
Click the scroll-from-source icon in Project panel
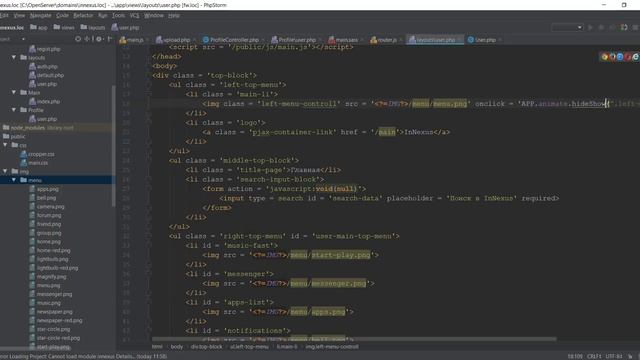point(78,39)
